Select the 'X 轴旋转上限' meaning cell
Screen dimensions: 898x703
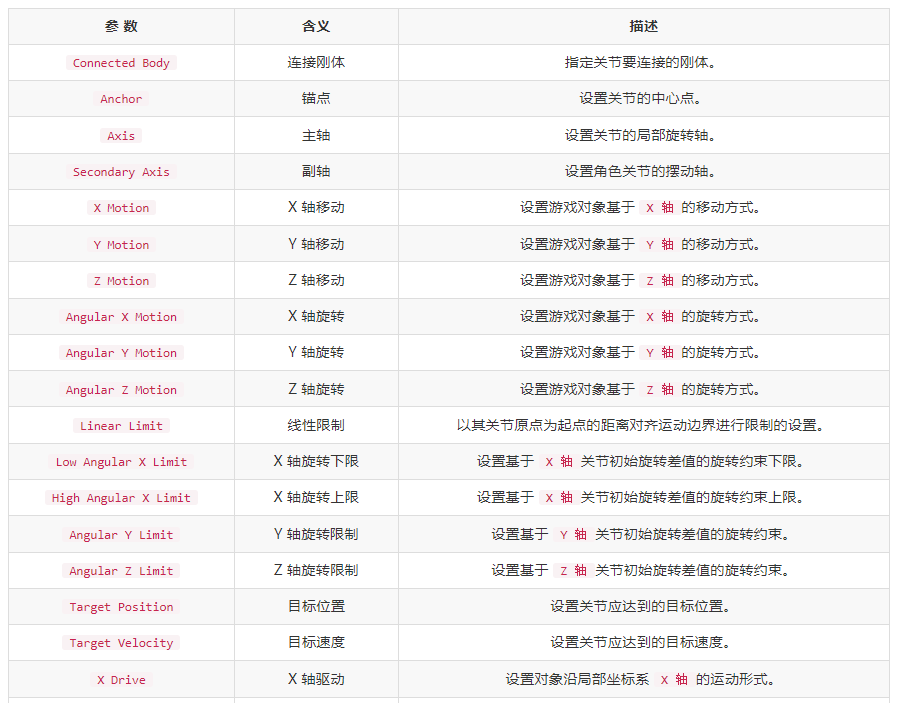316,497
